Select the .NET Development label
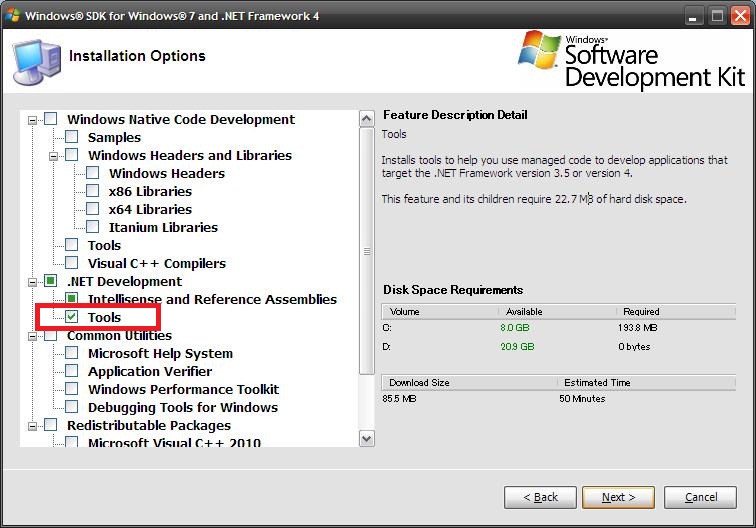This screenshot has height=528, width=756. click(124, 281)
